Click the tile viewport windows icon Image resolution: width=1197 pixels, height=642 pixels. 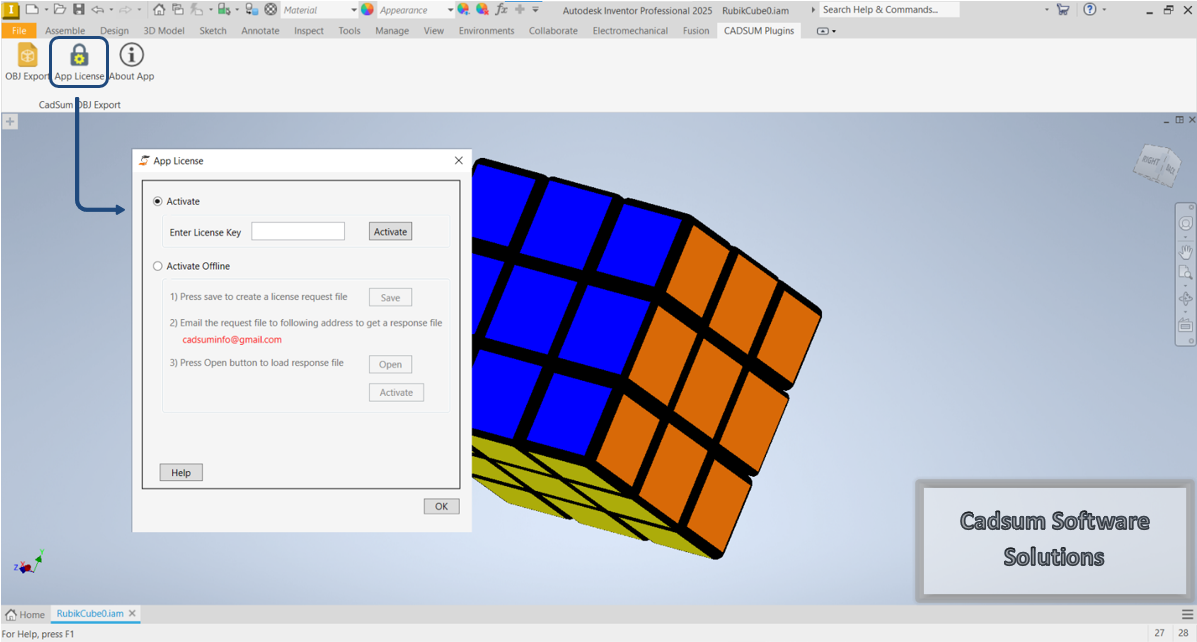tap(1179, 120)
